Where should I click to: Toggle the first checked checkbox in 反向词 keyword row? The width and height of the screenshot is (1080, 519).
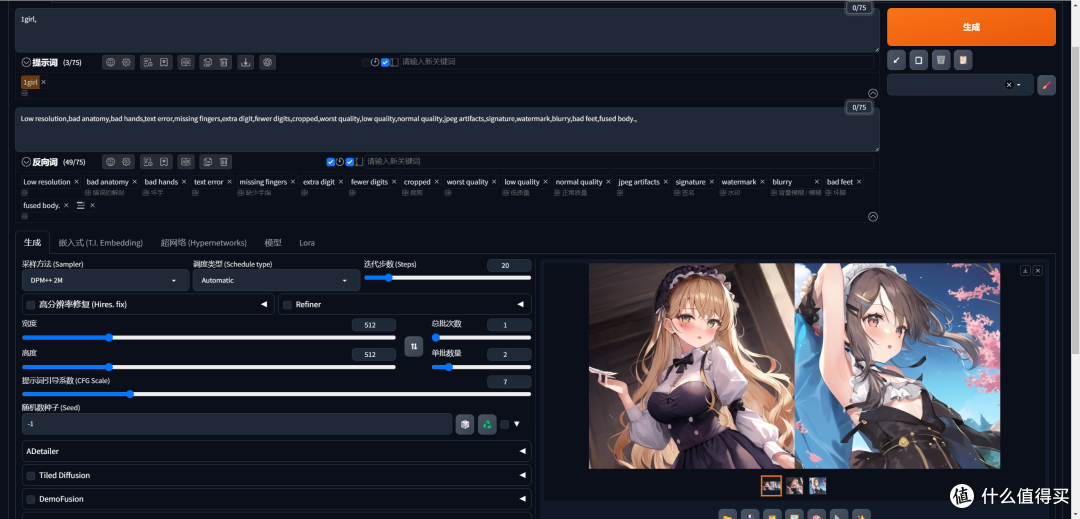tap(331, 162)
